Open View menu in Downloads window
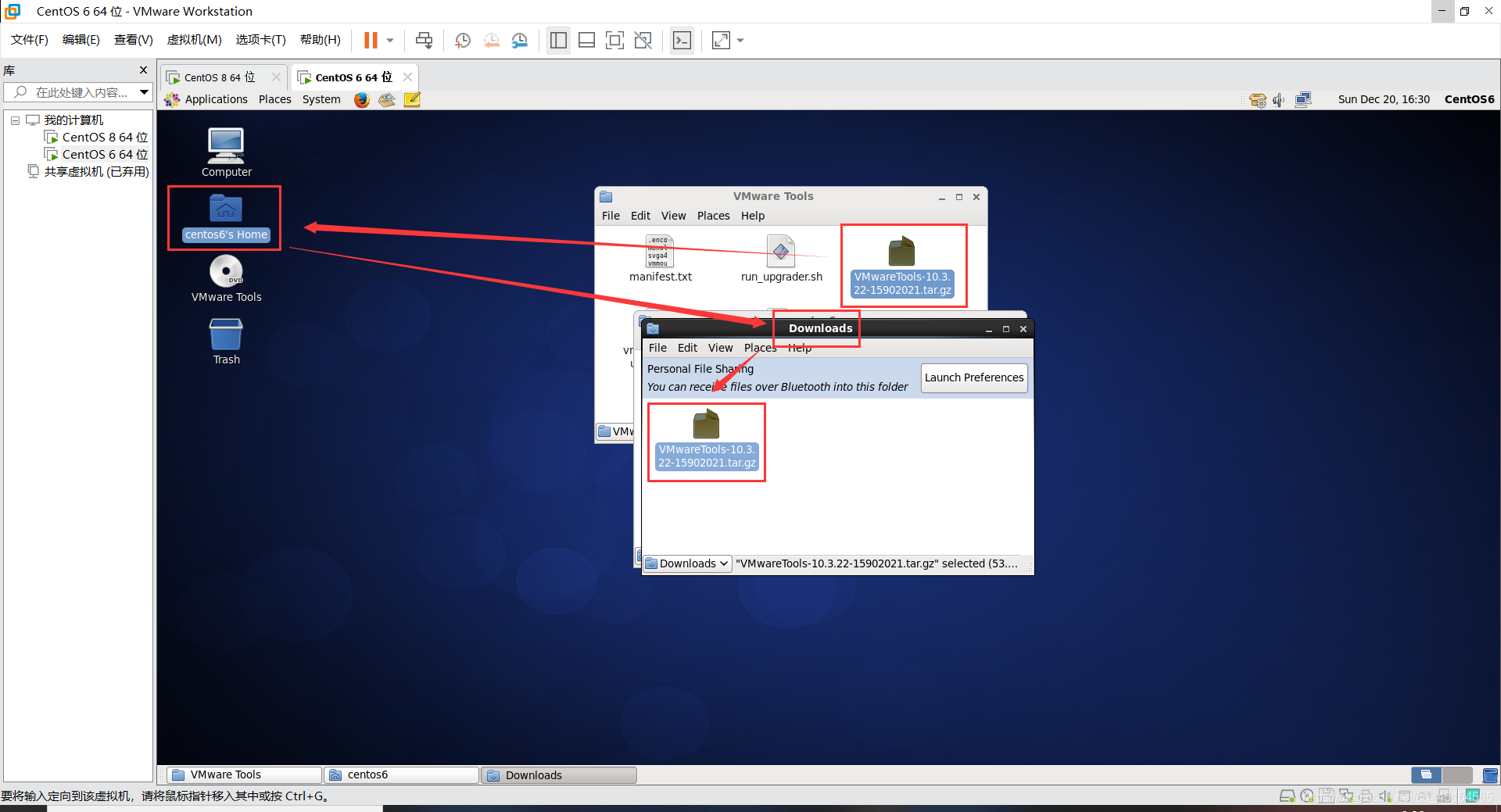Image resolution: width=1501 pixels, height=812 pixels. click(720, 348)
